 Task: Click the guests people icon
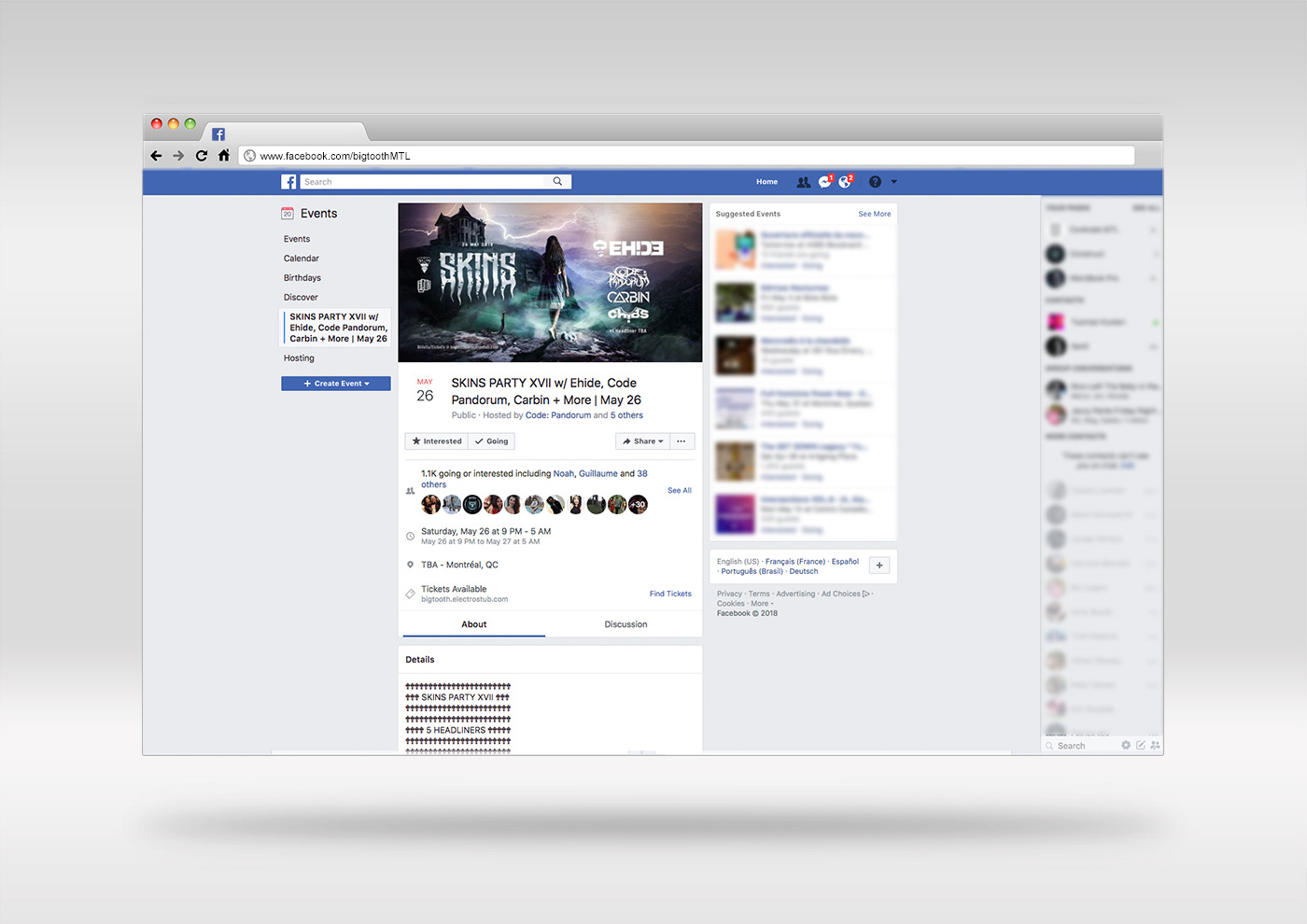click(410, 490)
